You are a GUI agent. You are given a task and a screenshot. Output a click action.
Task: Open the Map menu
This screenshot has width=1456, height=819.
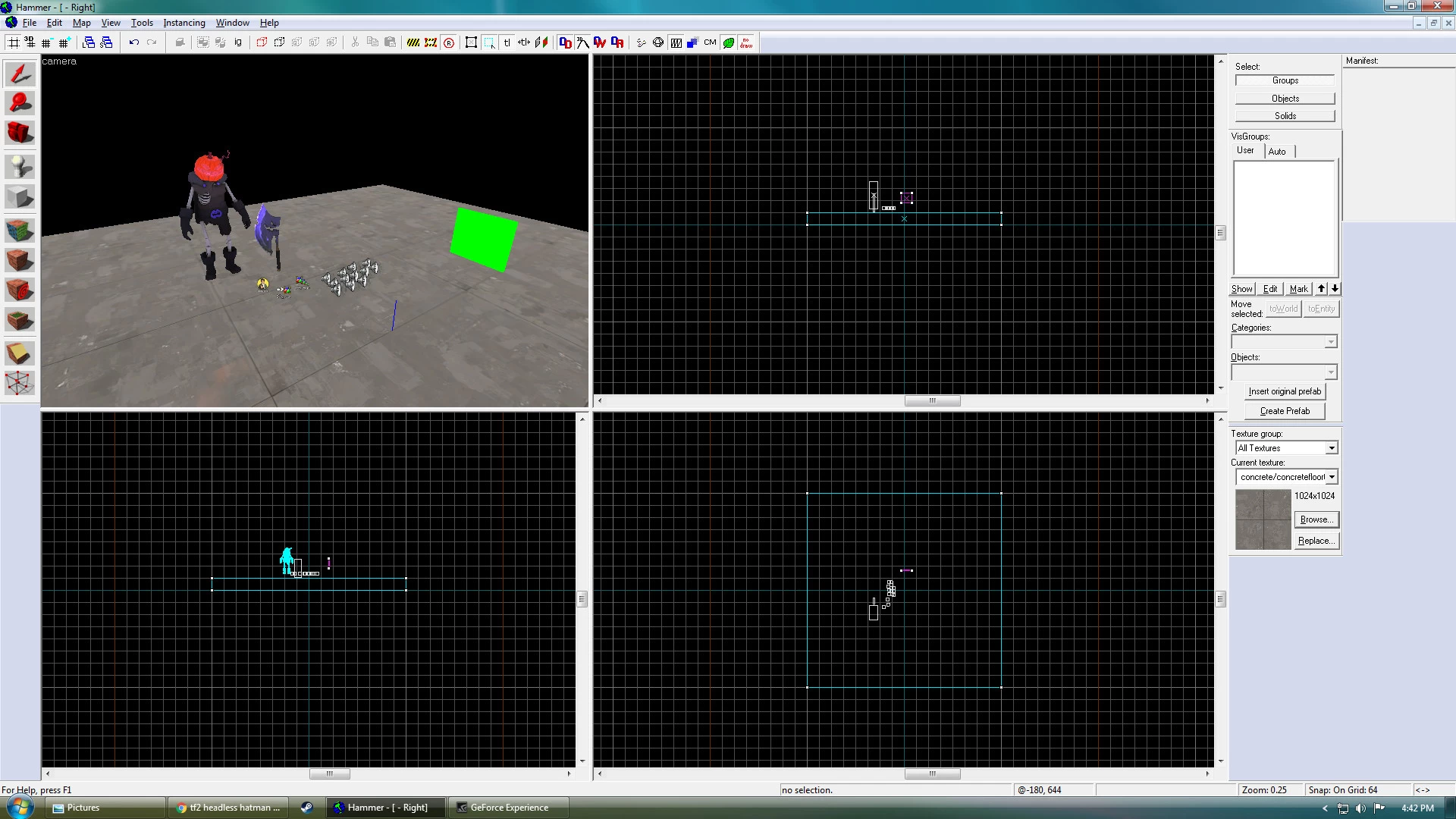point(81,23)
